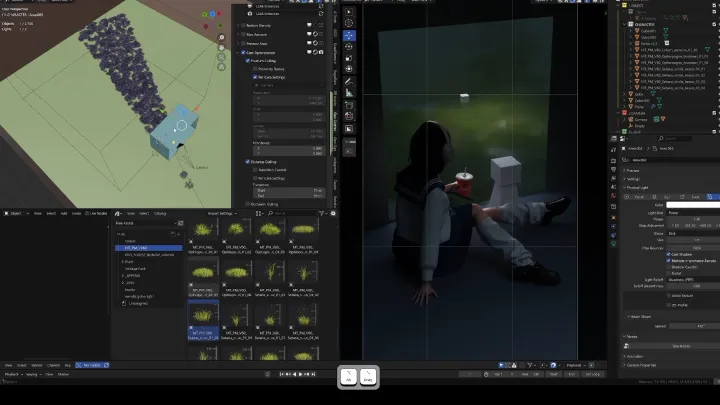Select the MT_PM_V60 catalog in asset tree
This screenshot has height=405, width=720.
coord(148,248)
